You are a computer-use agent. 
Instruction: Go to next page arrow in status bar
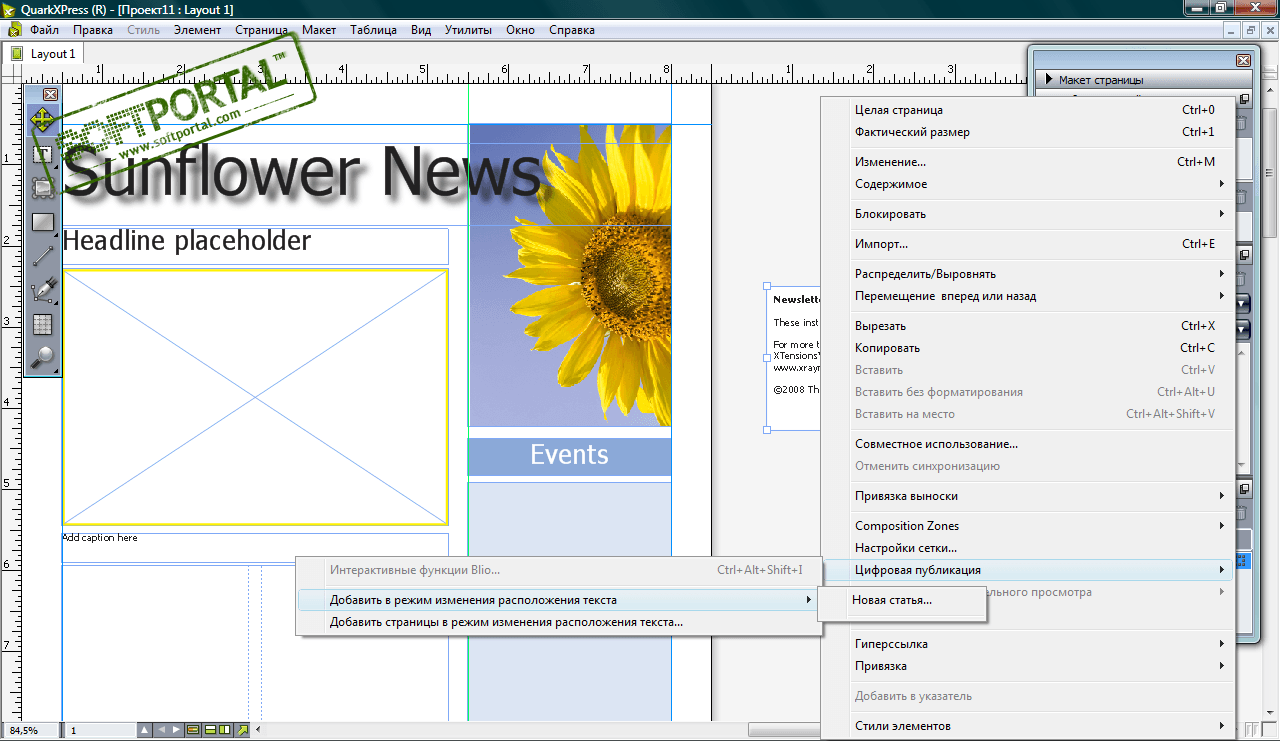(x=176, y=730)
